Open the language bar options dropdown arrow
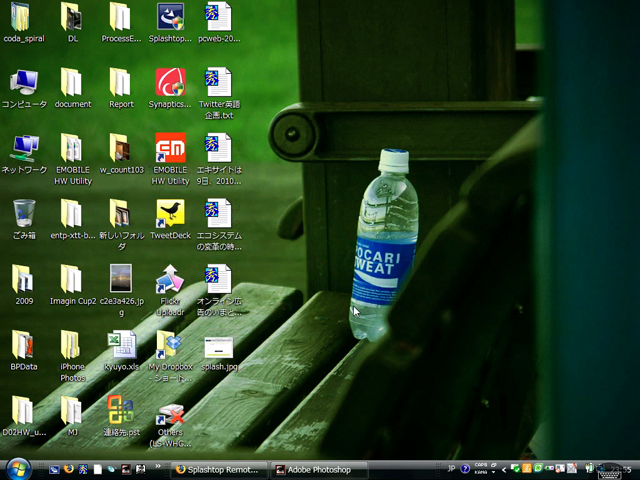This screenshot has height=480, width=640. click(x=493, y=472)
